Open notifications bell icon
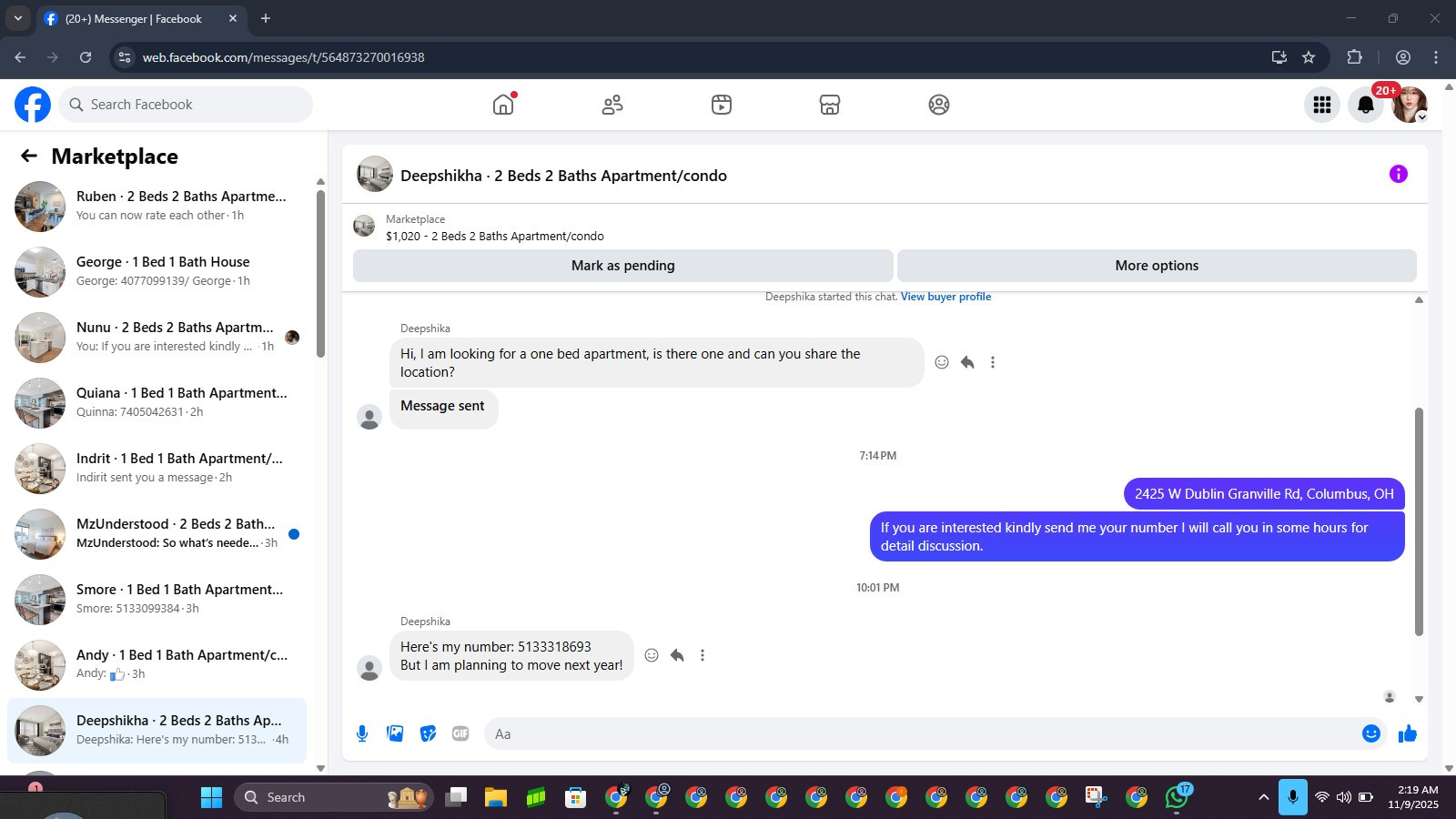 click(1366, 105)
